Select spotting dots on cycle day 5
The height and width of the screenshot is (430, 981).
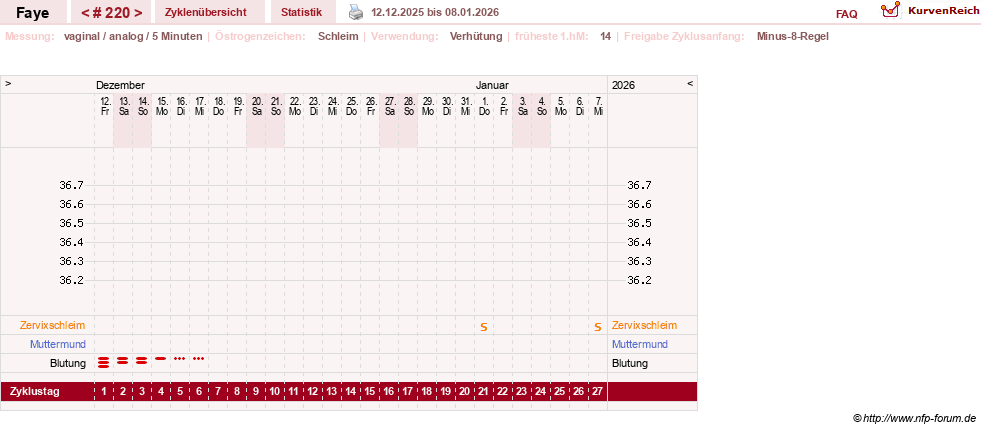(180, 359)
